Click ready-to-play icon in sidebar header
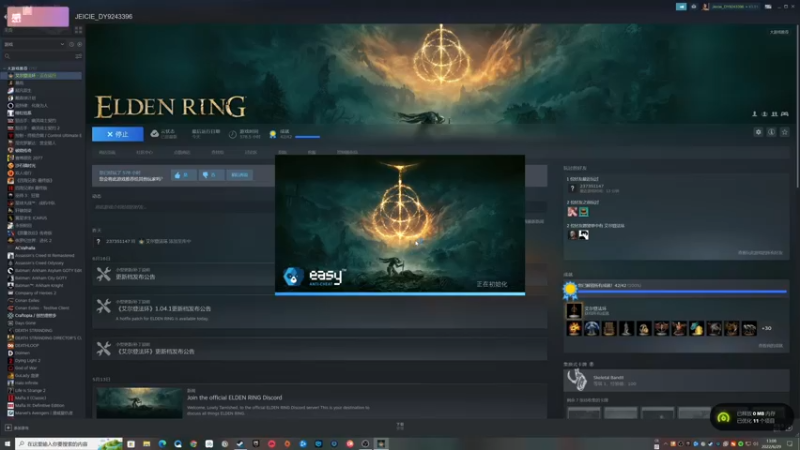This screenshot has height=450, width=800. point(79,44)
